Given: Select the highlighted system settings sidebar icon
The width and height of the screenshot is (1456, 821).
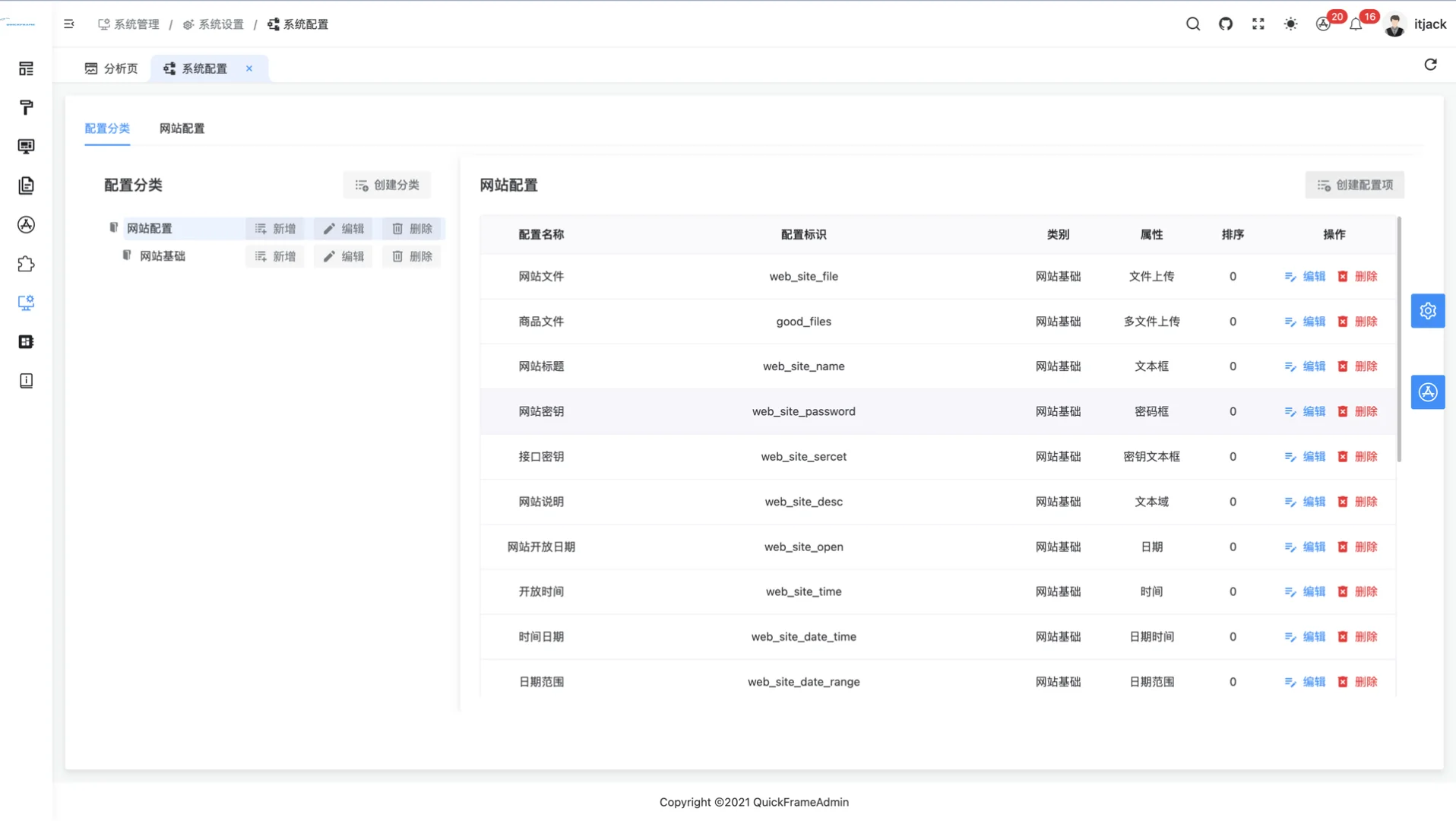Looking at the screenshot, I should click(x=26, y=302).
